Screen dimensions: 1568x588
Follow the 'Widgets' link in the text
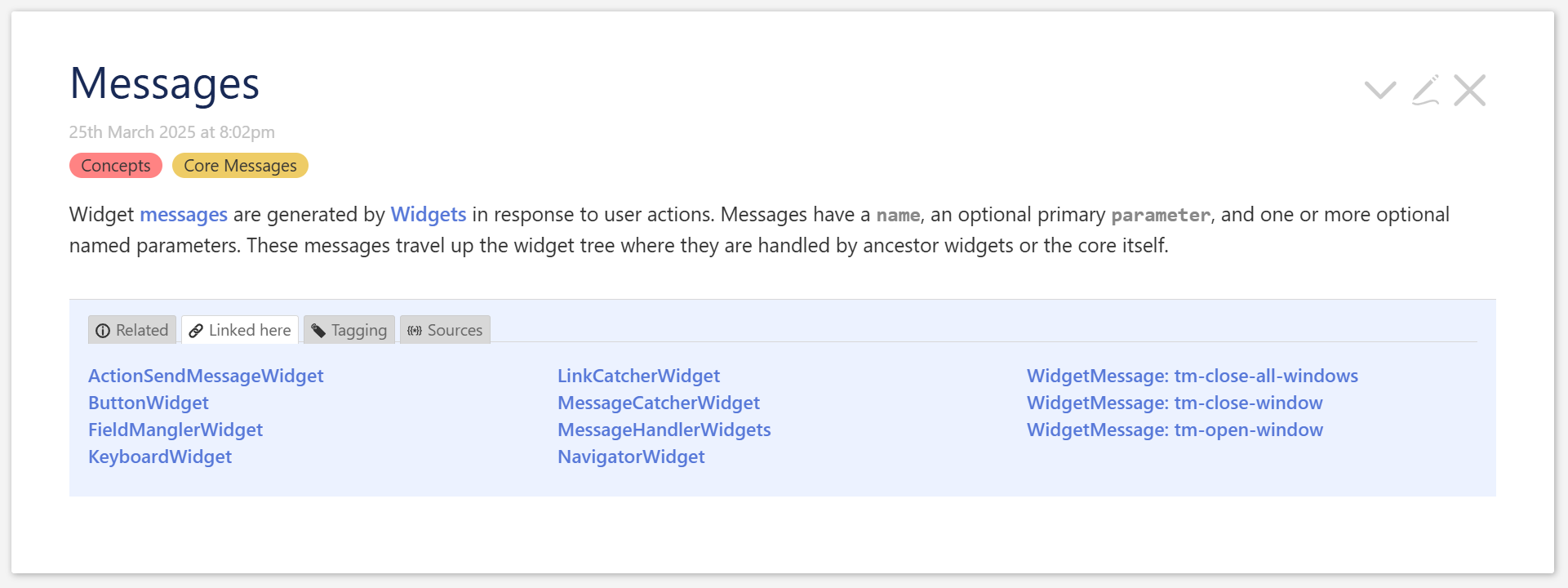[429, 215]
